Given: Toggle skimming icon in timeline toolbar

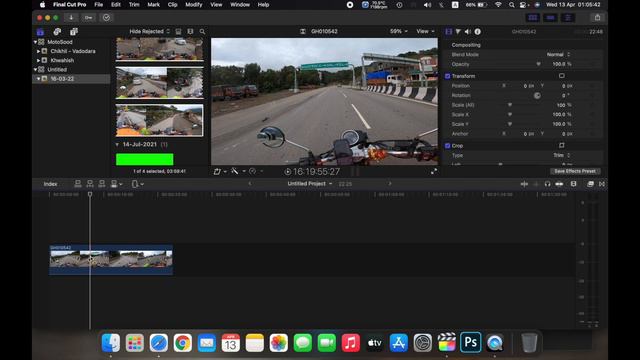Looking at the screenshot, I should (524, 184).
